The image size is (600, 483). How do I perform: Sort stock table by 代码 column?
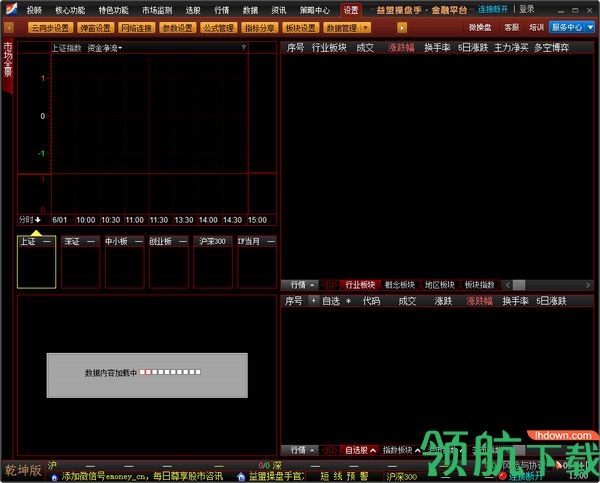pyautogui.click(x=371, y=301)
